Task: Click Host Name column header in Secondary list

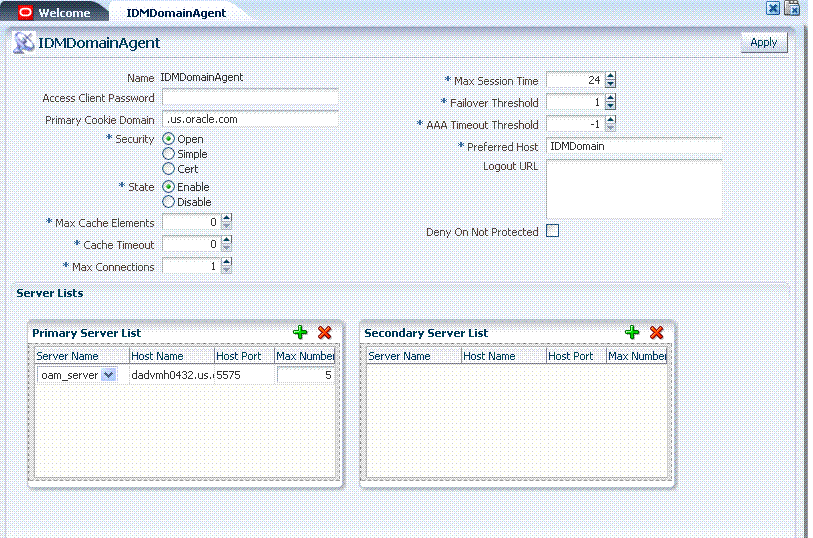Action: pyautogui.click(x=504, y=356)
